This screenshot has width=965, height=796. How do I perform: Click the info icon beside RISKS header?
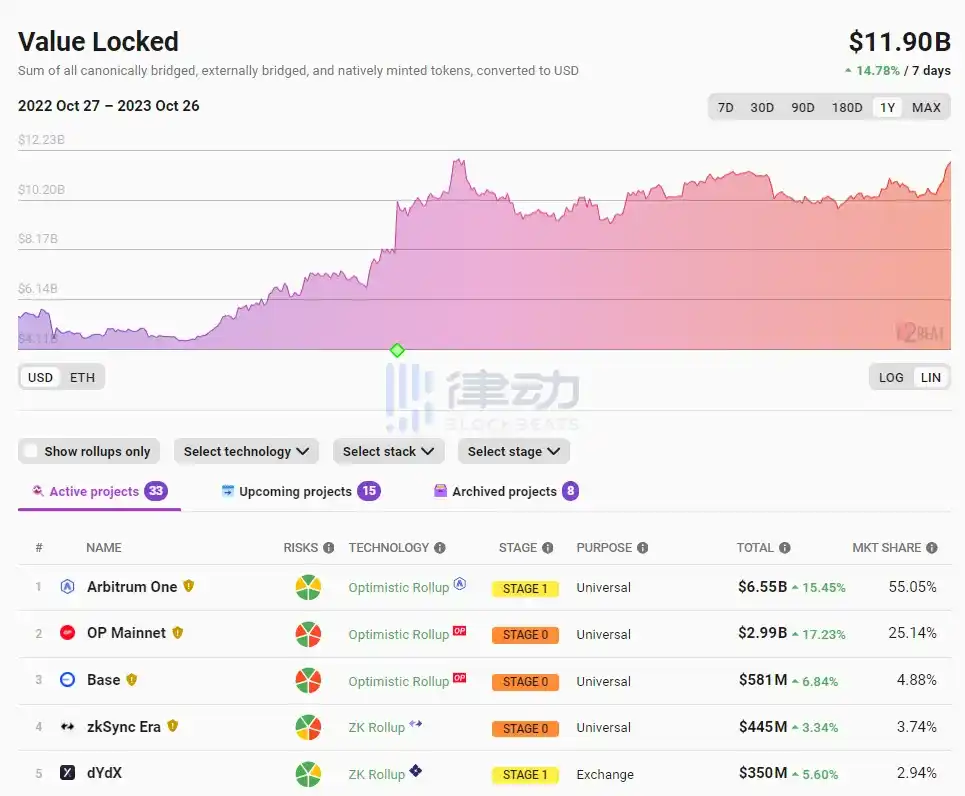click(x=329, y=548)
